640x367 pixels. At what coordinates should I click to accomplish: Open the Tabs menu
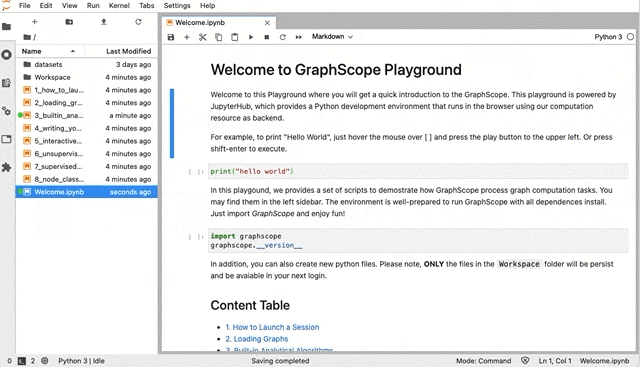147,6
